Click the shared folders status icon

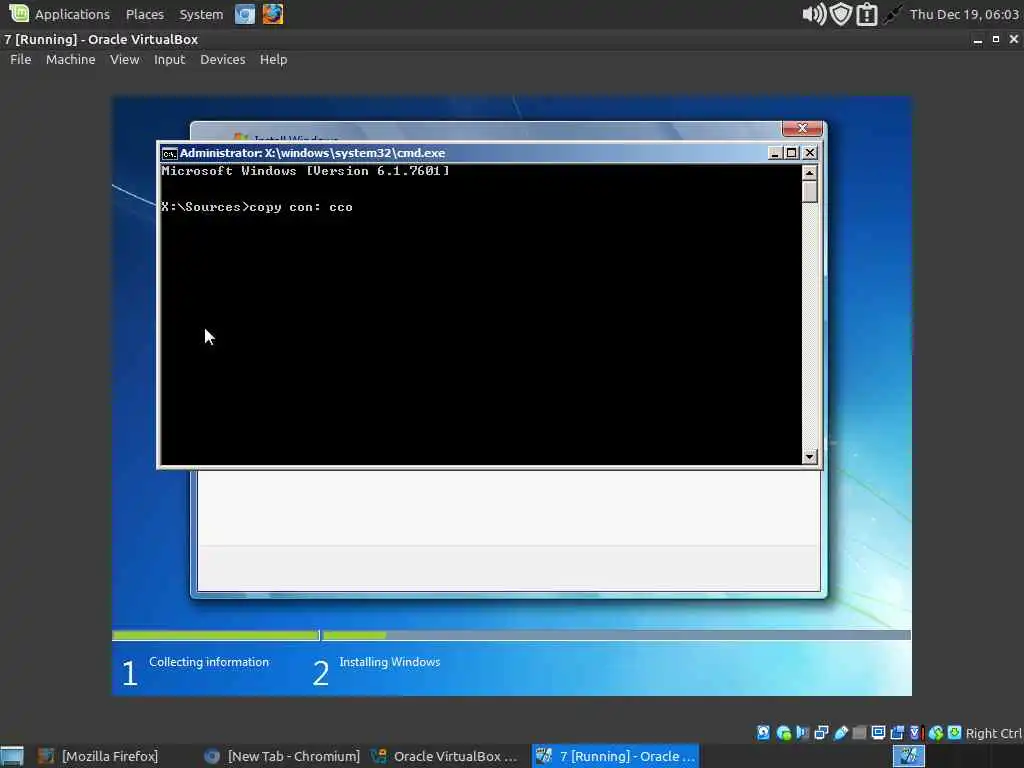tap(859, 733)
